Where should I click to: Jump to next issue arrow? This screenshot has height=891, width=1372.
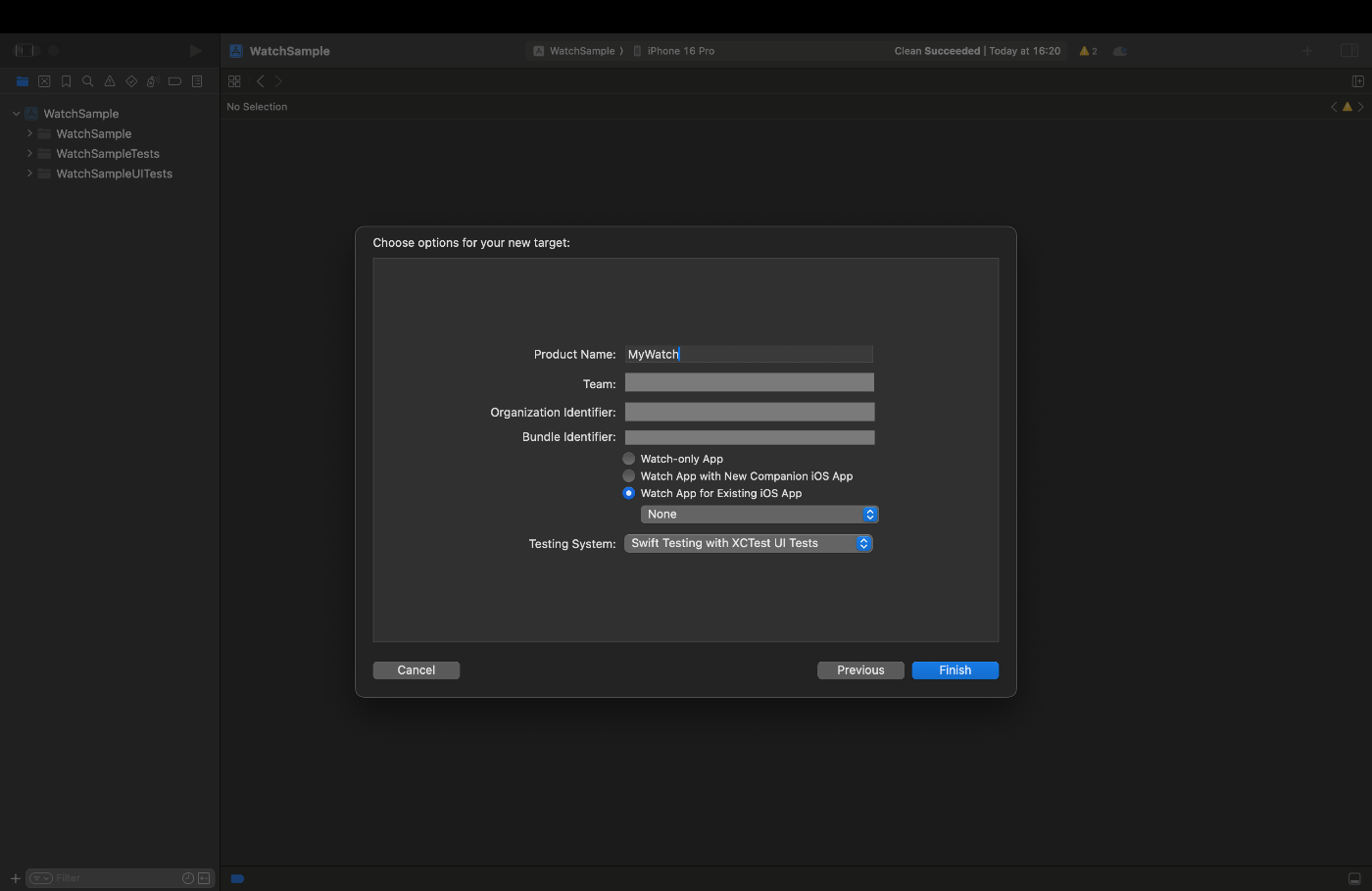(x=1360, y=107)
